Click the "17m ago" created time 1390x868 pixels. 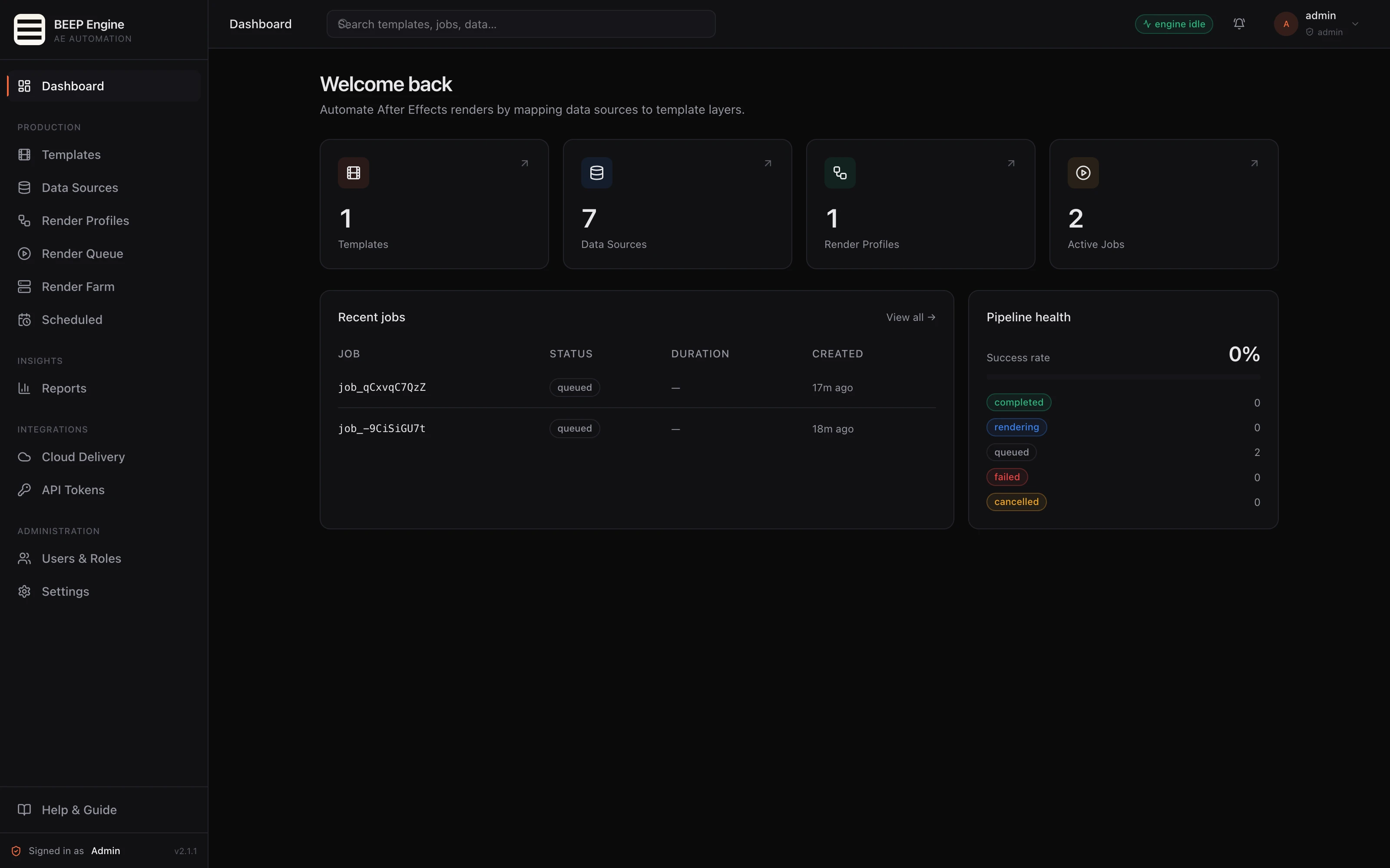[x=832, y=387]
